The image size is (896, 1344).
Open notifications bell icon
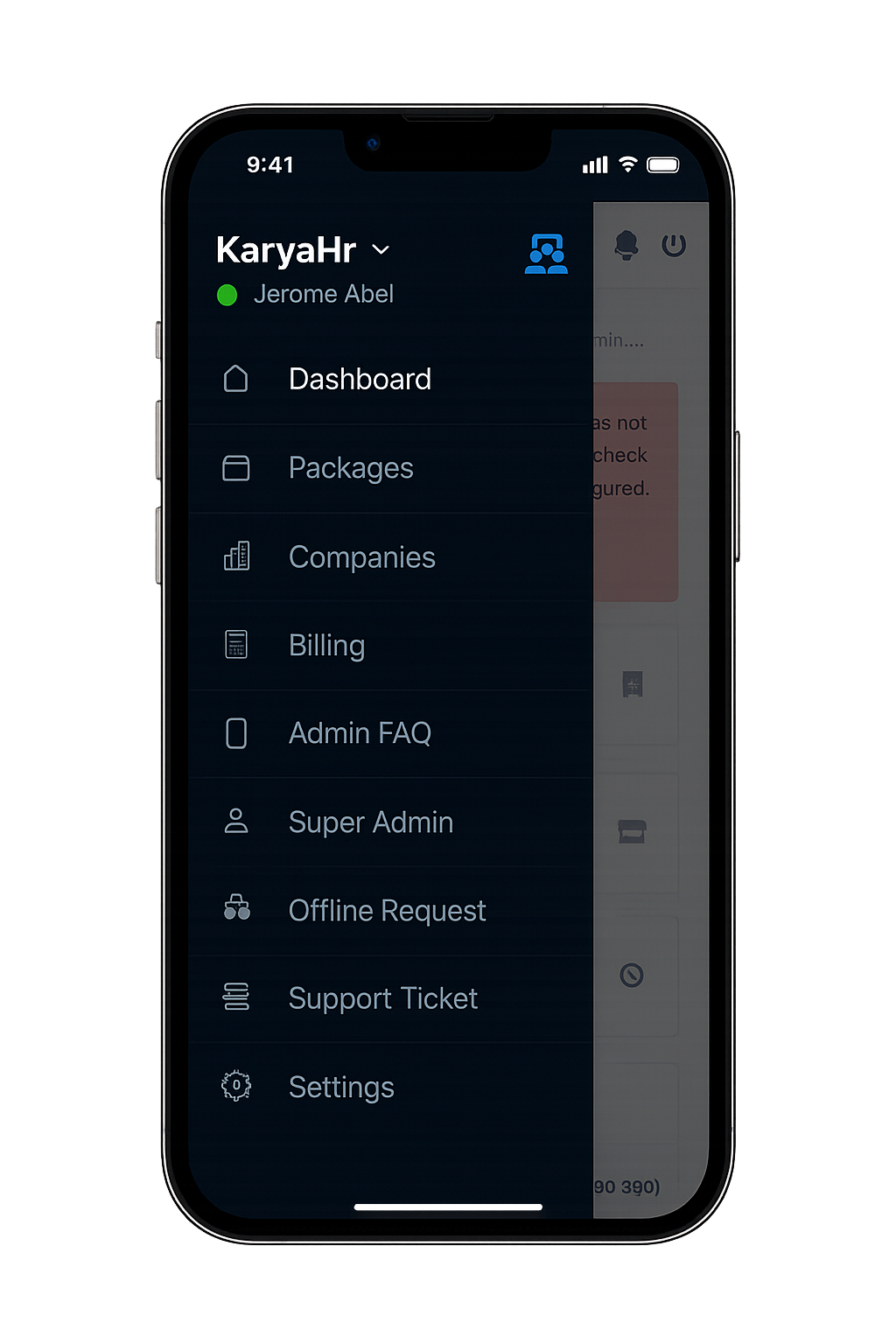[x=626, y=245]
